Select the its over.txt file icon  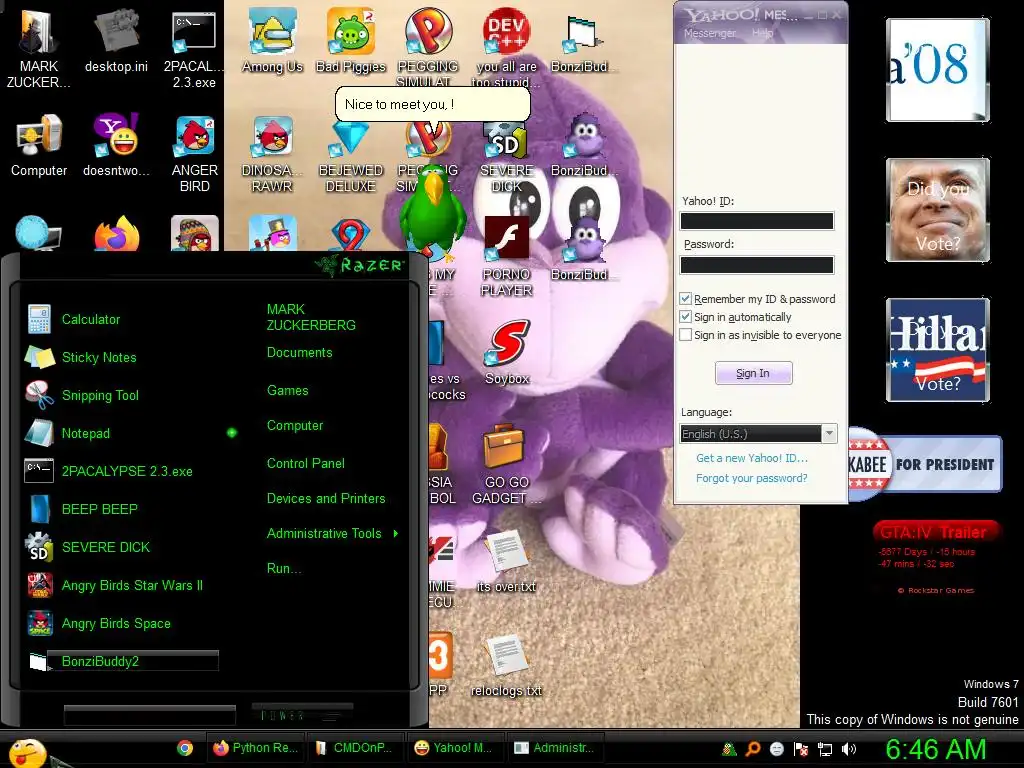click(506, 562)
